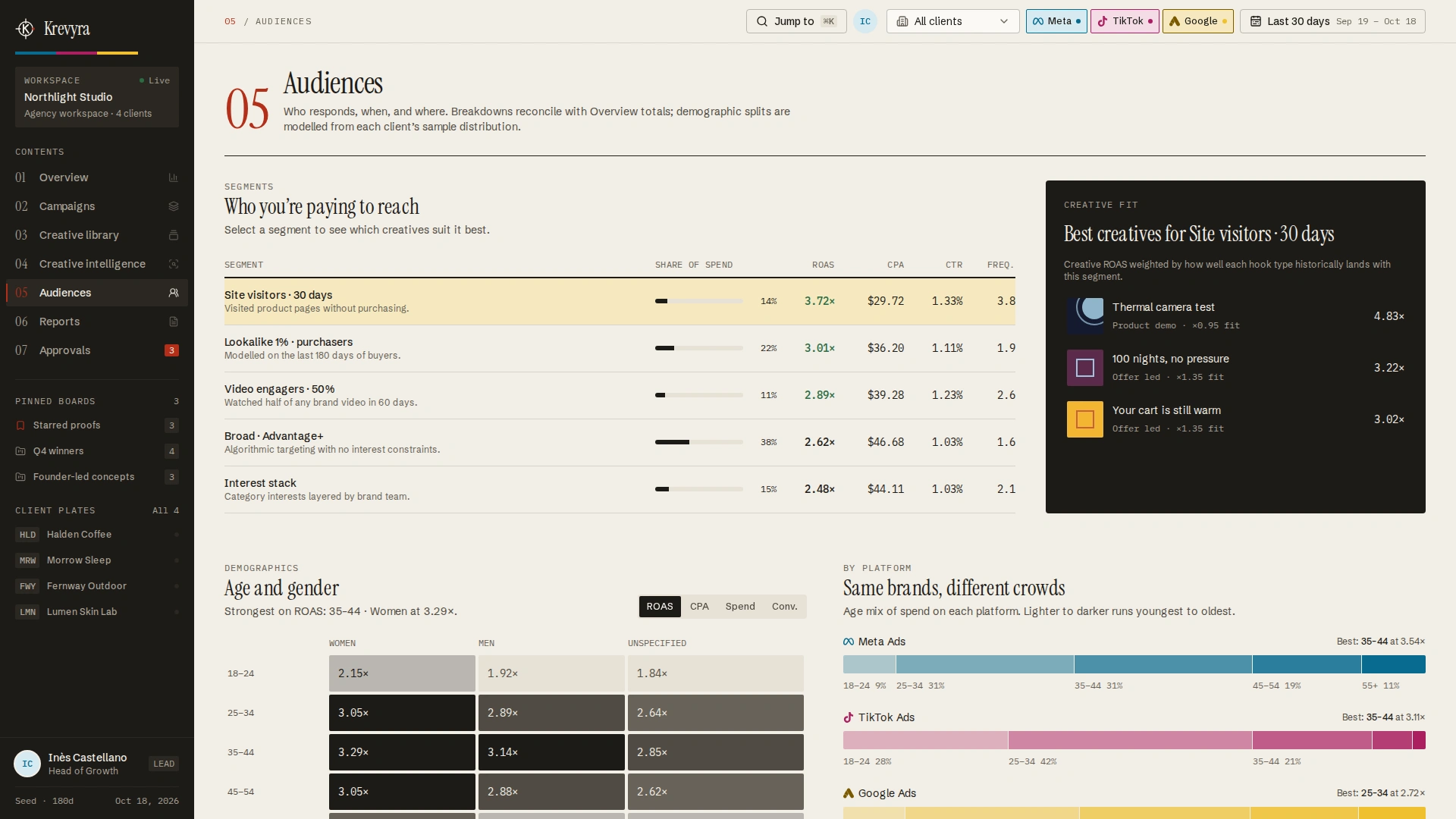Click the IC avatar in top bar
Viewport: 1456px width, 819px height.
pos(865,21)
